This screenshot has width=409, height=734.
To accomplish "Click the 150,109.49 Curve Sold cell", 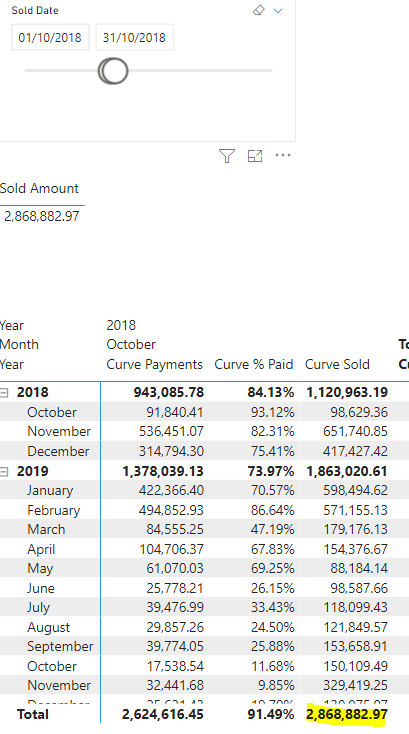I will pyautogui.click(x=355, y=666).
